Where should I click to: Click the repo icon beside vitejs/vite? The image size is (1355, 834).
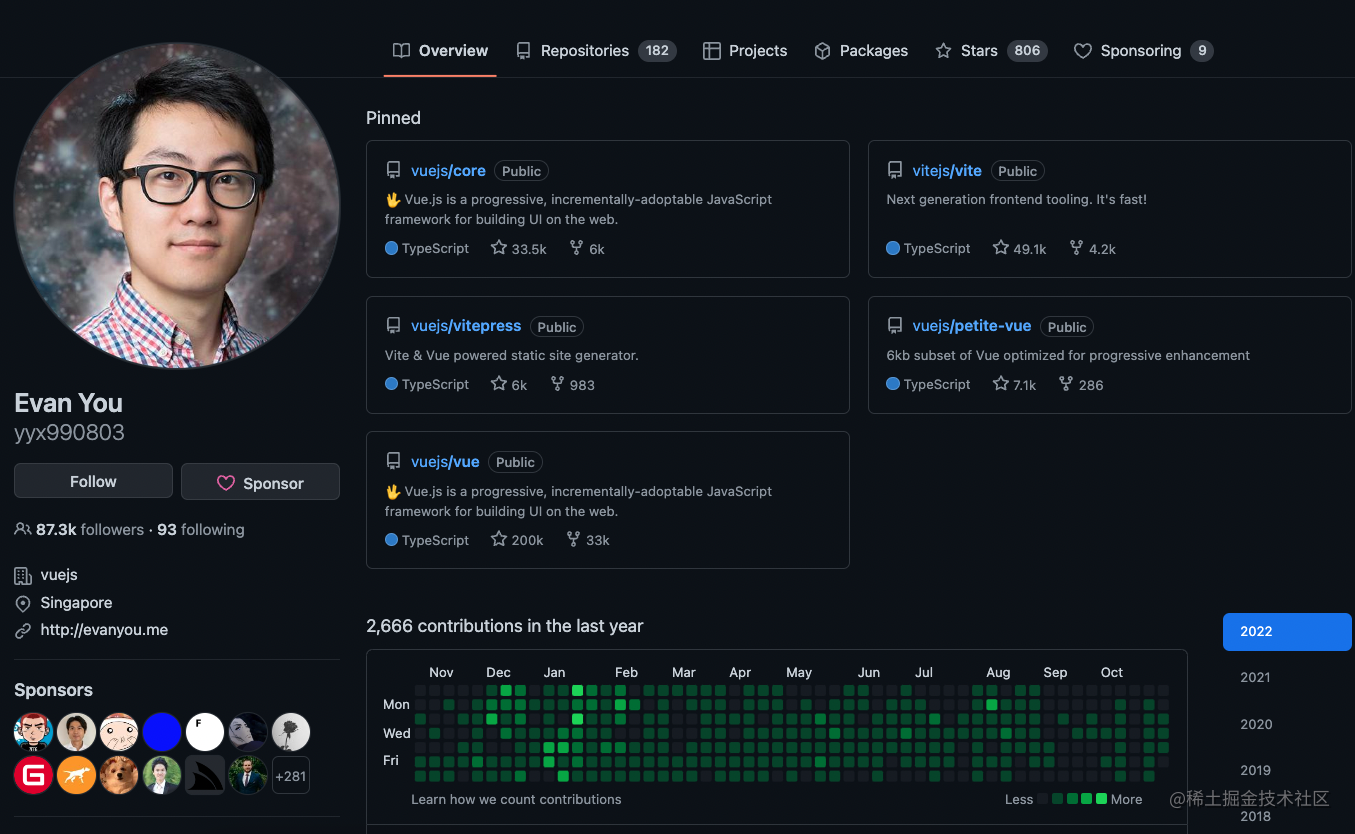(x=895, y=171)
